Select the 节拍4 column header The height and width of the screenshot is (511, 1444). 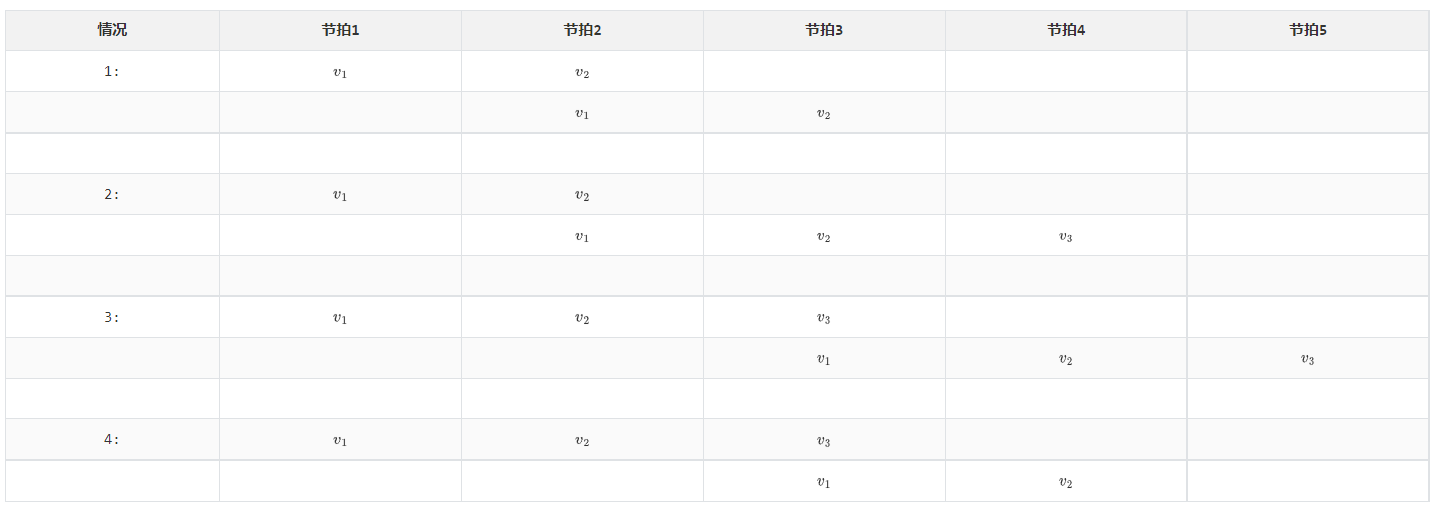(x=1066, y=30)
